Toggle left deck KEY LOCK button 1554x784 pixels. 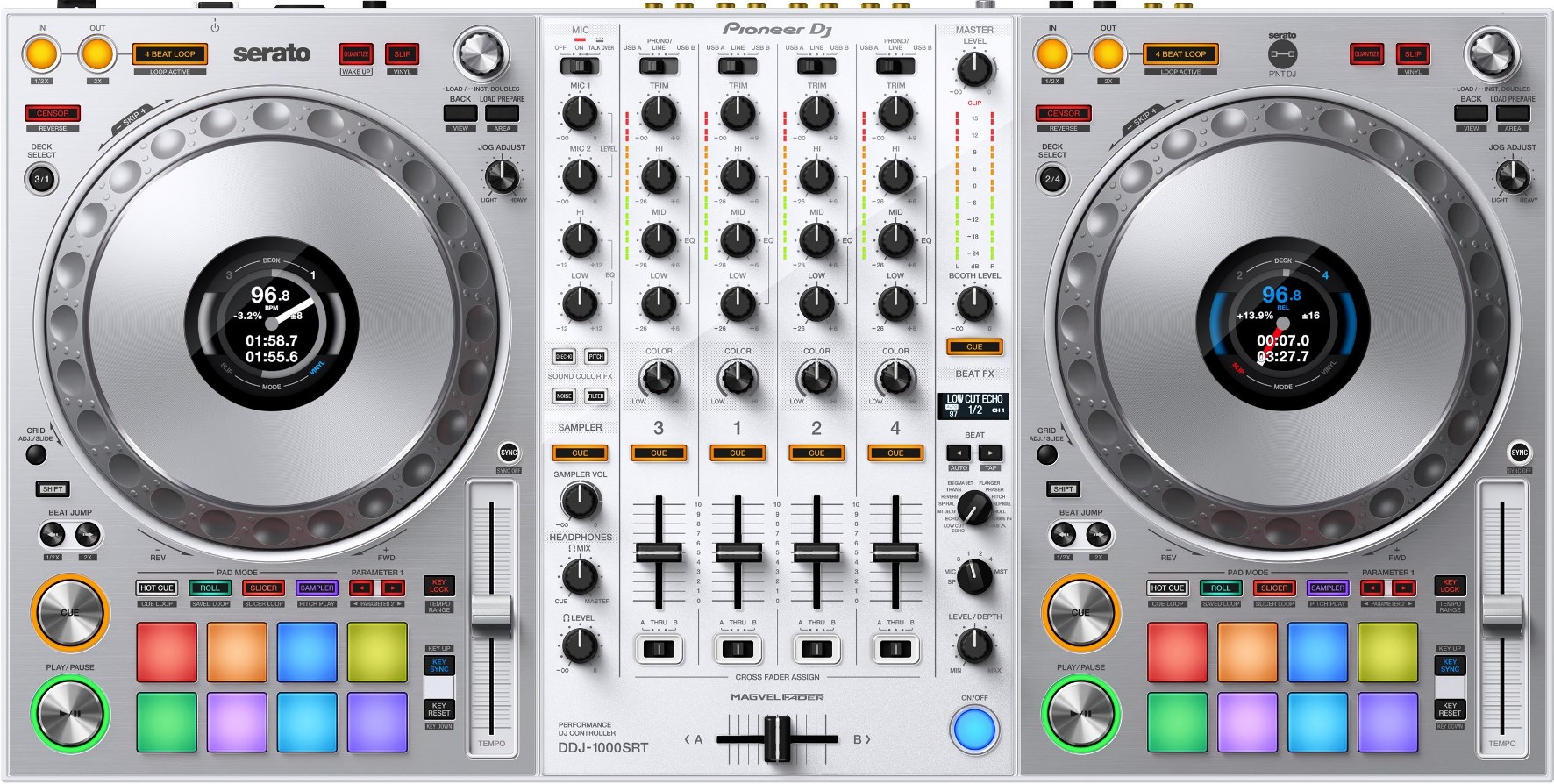439,585
